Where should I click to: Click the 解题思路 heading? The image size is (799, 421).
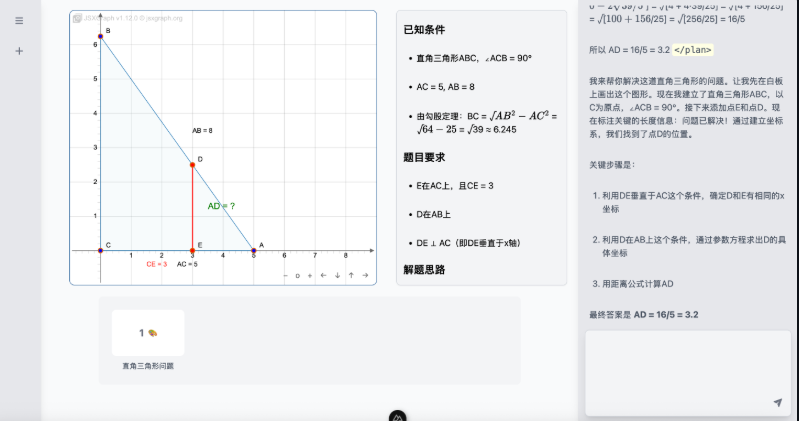click(x=427, y=270)
